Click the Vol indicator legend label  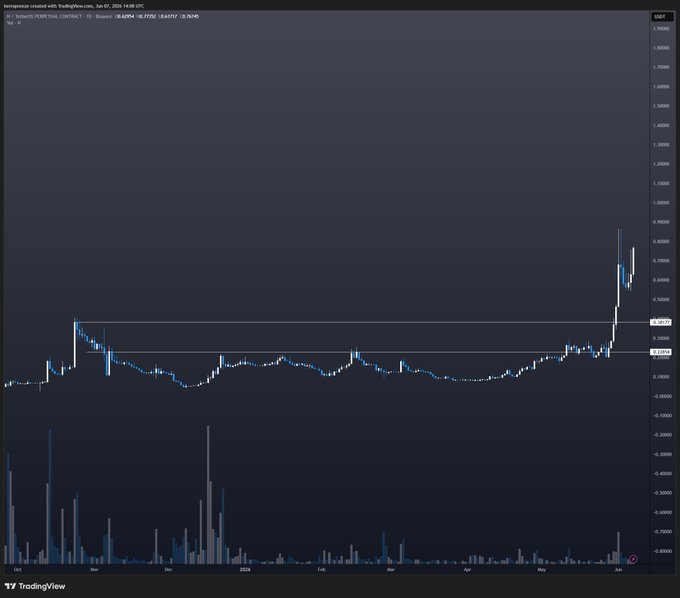pos(14,23)
